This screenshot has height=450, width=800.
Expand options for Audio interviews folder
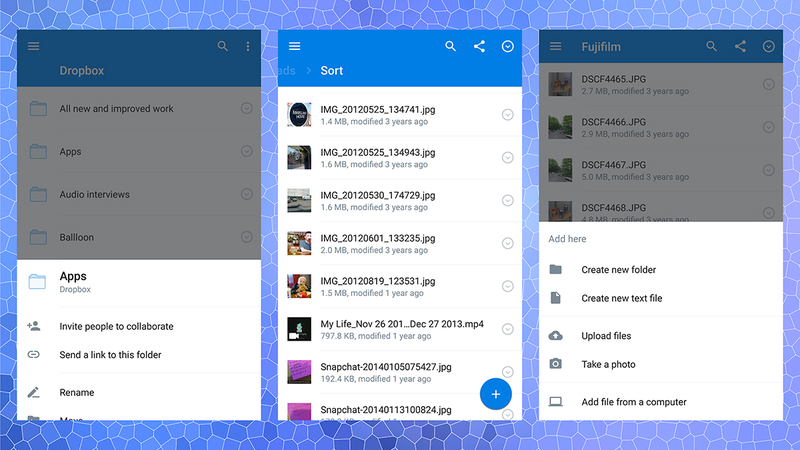(246, 194)
